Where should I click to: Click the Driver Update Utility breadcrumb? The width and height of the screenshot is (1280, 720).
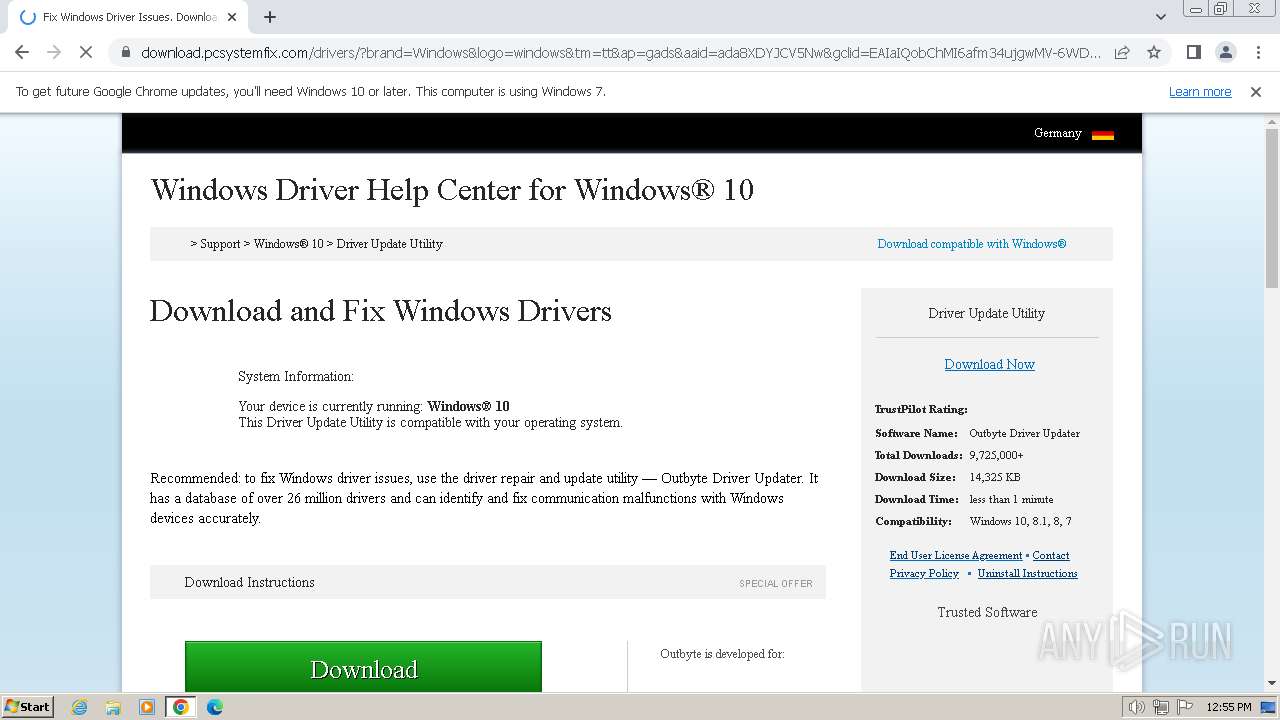pyautogui.click(x=390, y=244)
